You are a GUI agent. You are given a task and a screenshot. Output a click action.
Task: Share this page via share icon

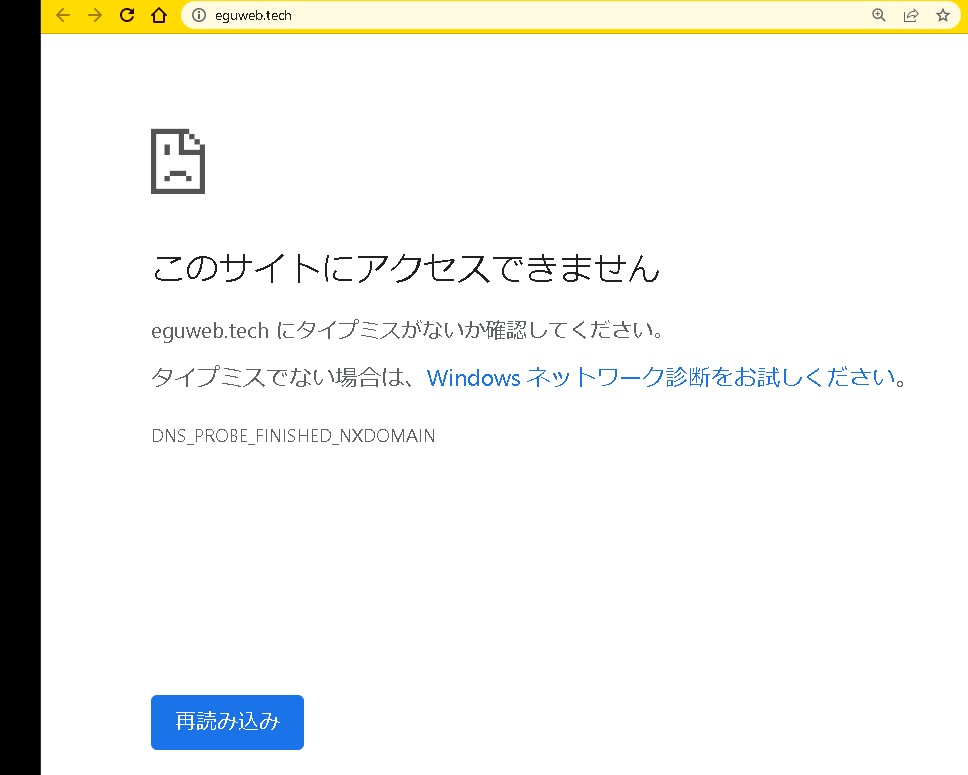click(x=911, y=15)
